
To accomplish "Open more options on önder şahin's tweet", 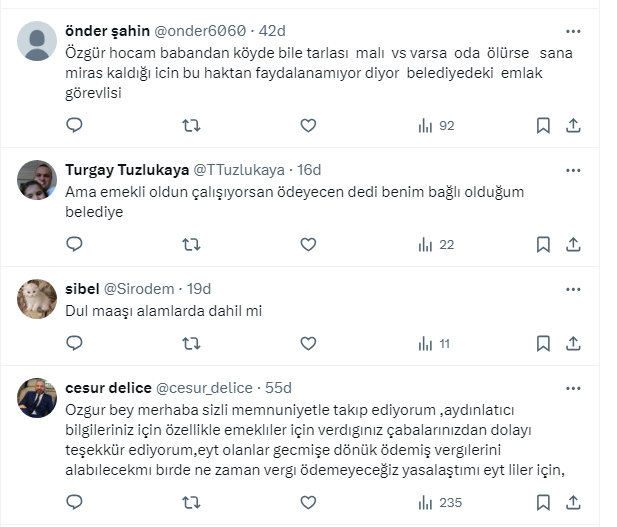I will click(x=572, y=31).
